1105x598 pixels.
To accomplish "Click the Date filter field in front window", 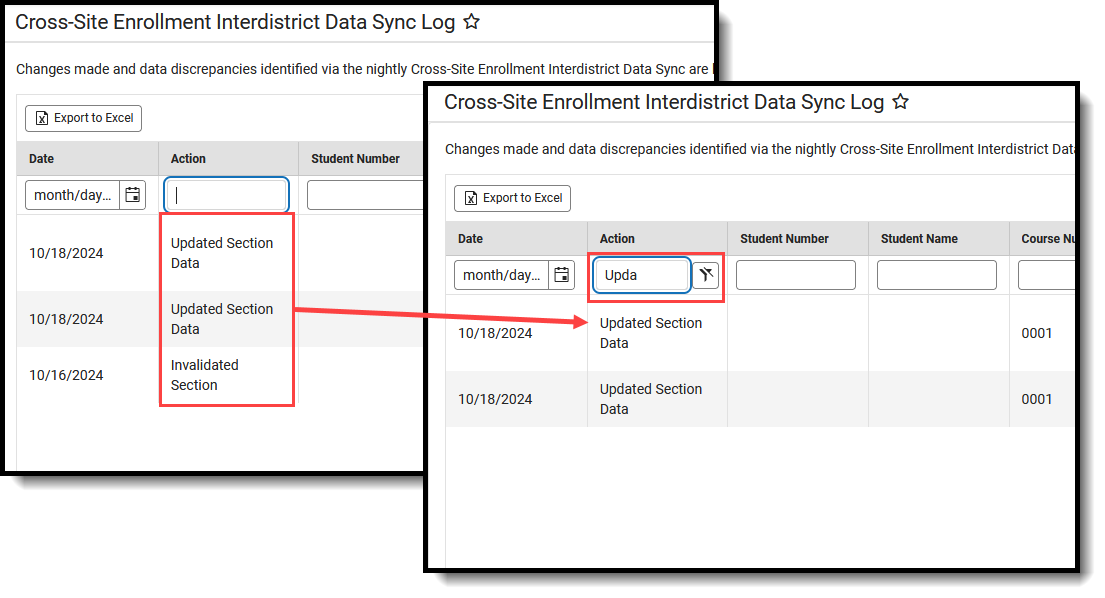I will pyautogui.click(x=502, y=275).
